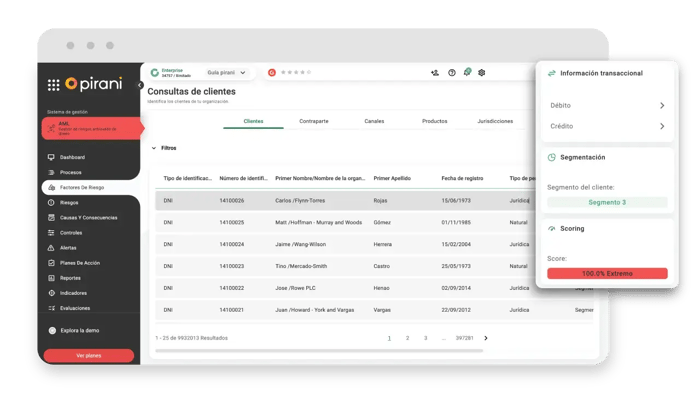Click identification number 14100024
Viewport: 700px width, 393px height.
(232, 244)
